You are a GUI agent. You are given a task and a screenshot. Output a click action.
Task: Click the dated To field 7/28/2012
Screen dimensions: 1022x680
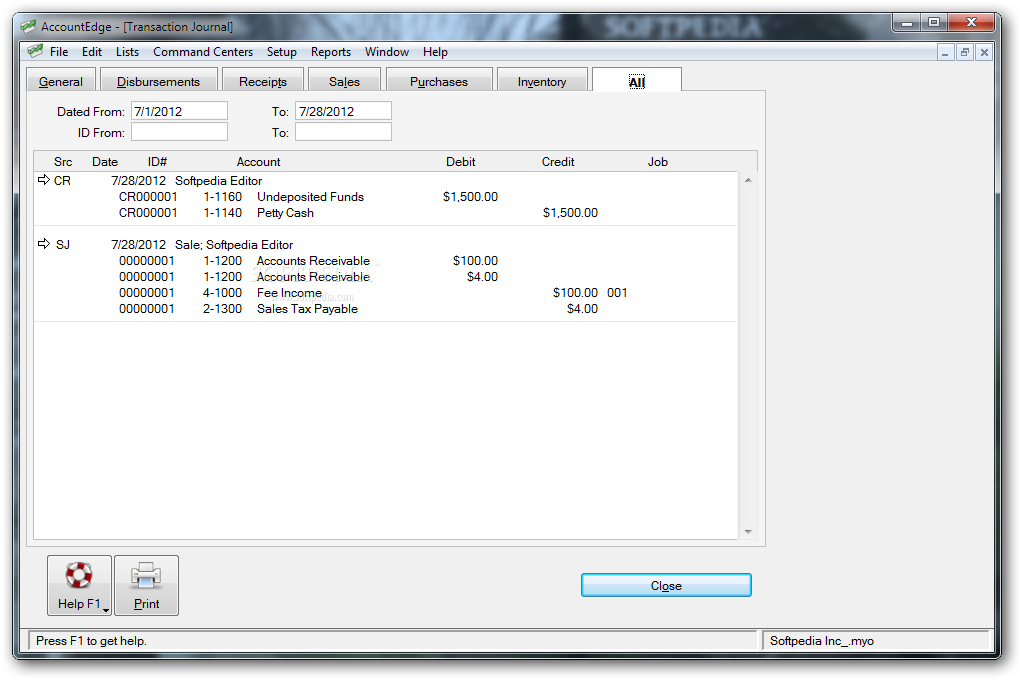343,111
